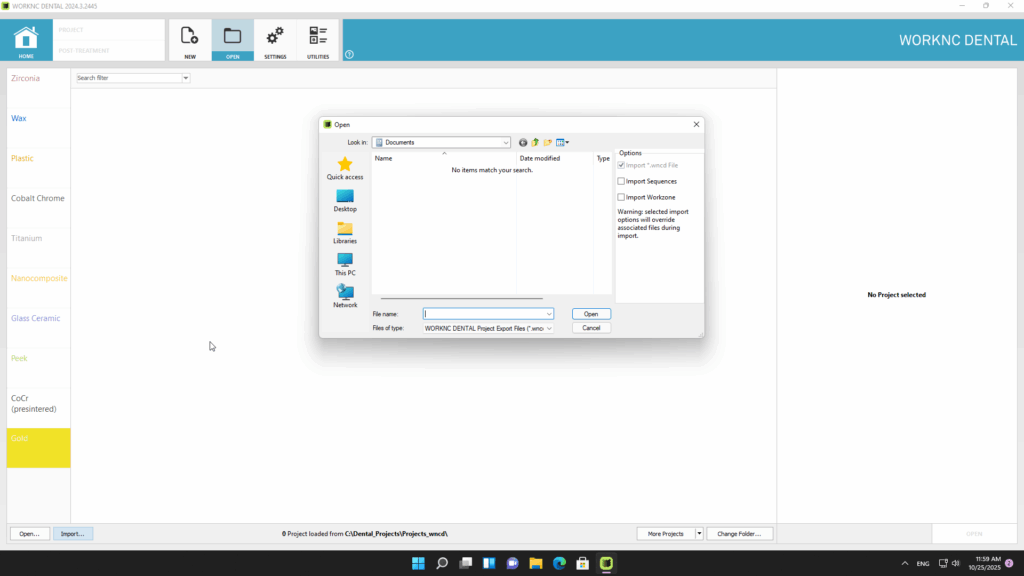The height and width of the screenshot is (576, 1024).
Task: Enable the Import Sequences checkbox
Action: coord(621,181)
